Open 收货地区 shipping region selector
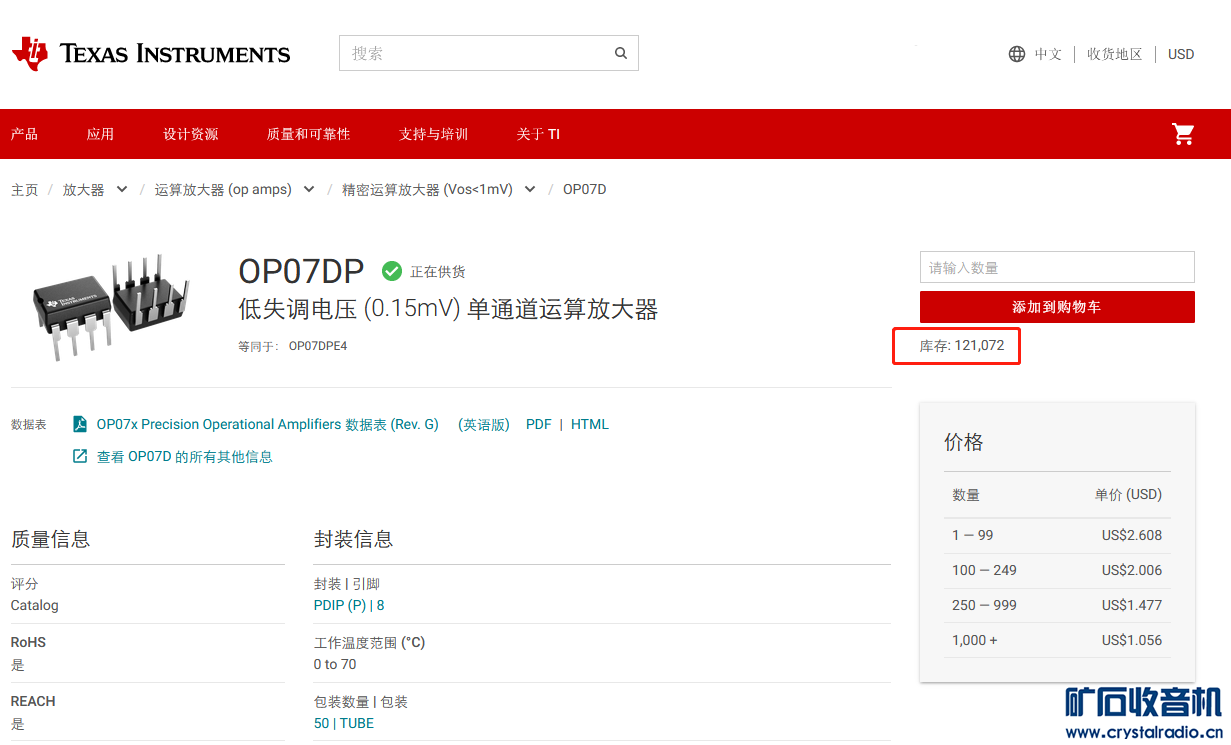 pos(1115,54)
